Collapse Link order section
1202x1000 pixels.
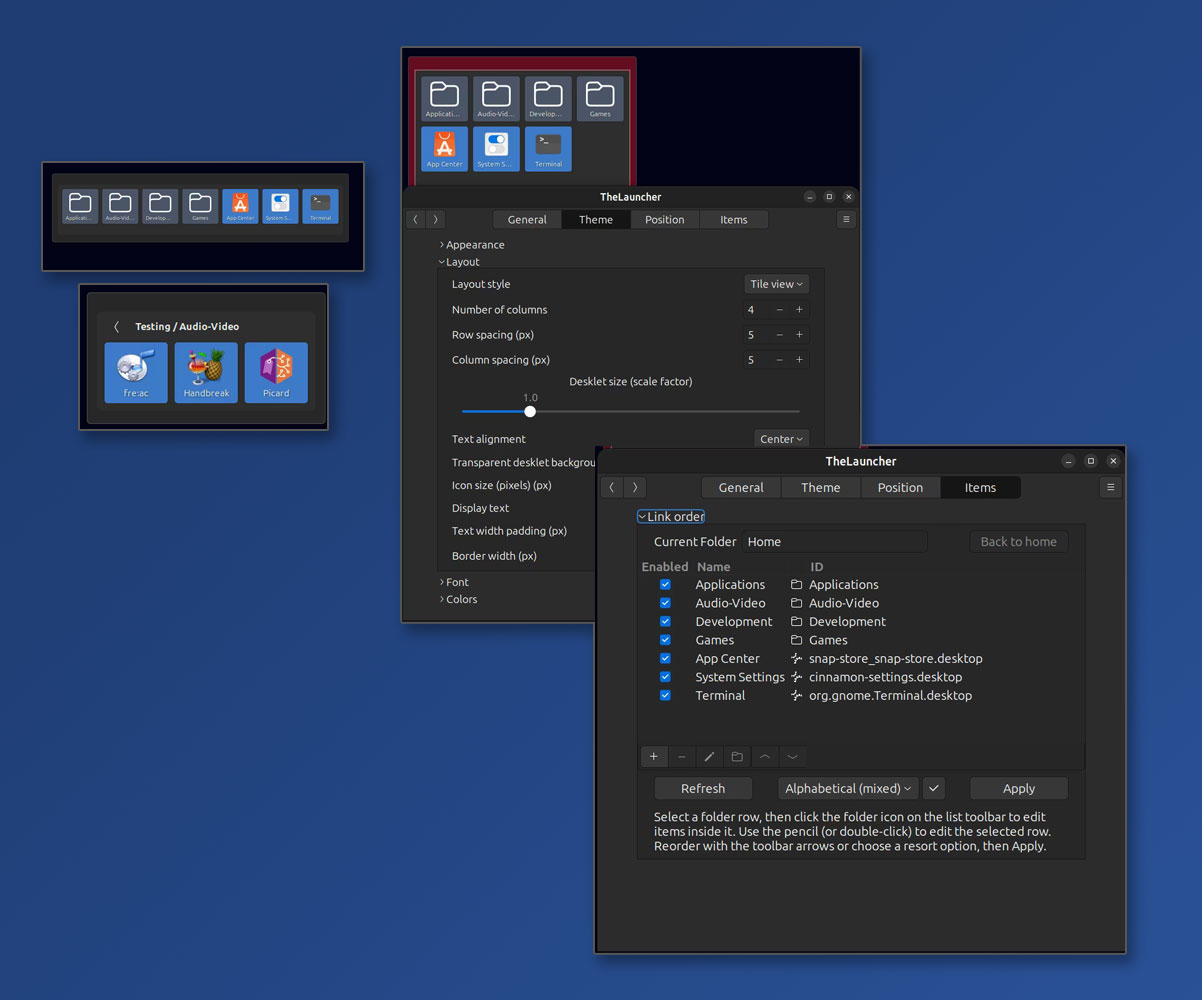point(671,517)
